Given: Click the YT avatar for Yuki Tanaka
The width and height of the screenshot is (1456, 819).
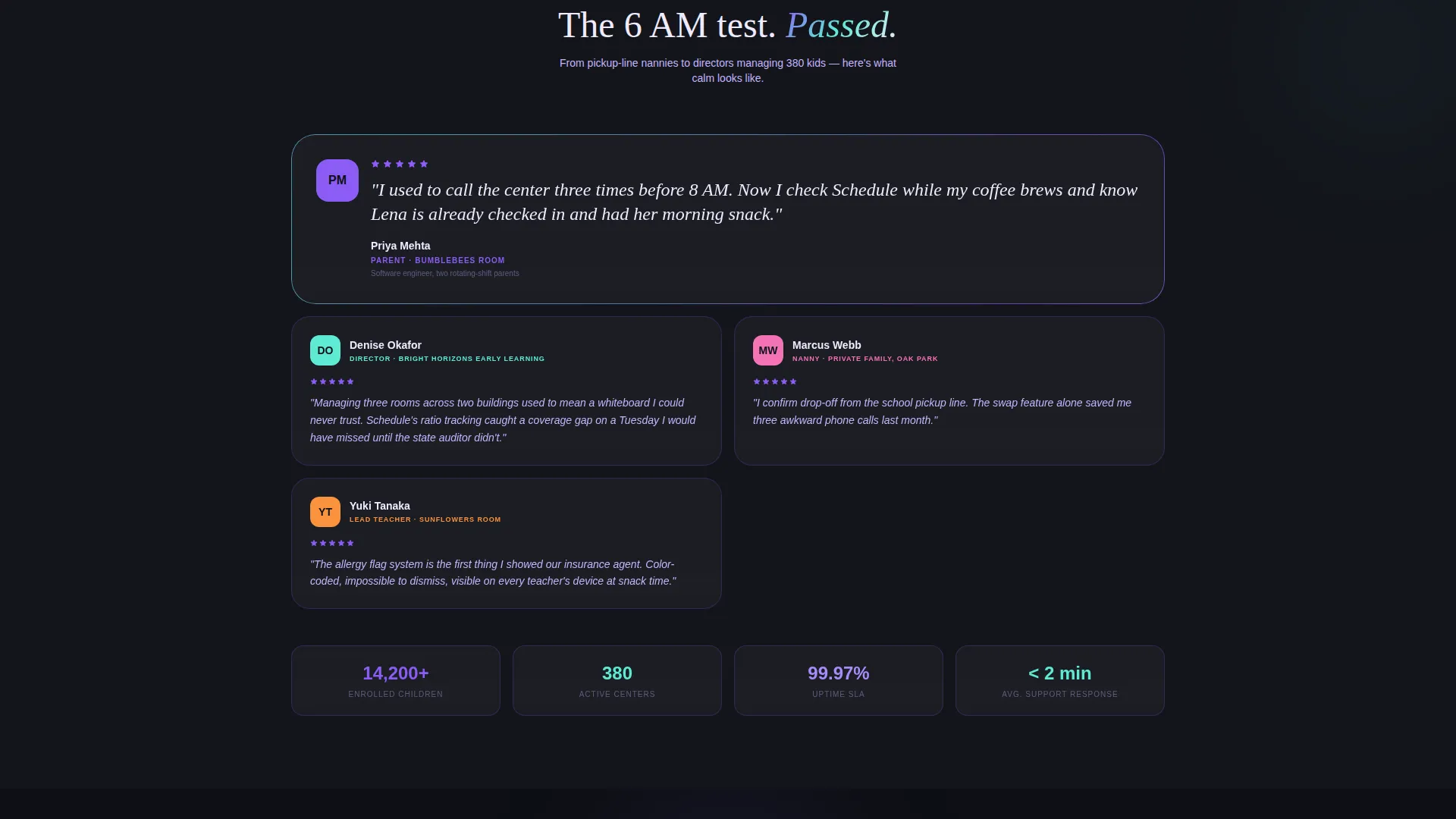Looking at the screenshot, I should click(x=325, y=512).
